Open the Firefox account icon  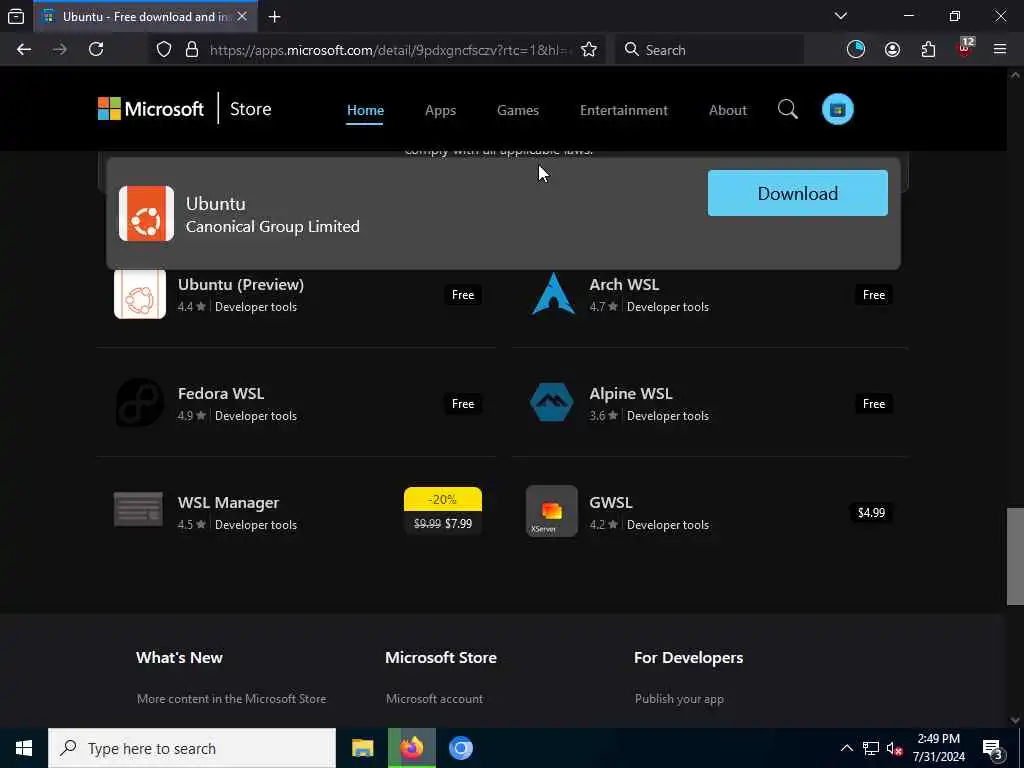click(x=892, y=50)
